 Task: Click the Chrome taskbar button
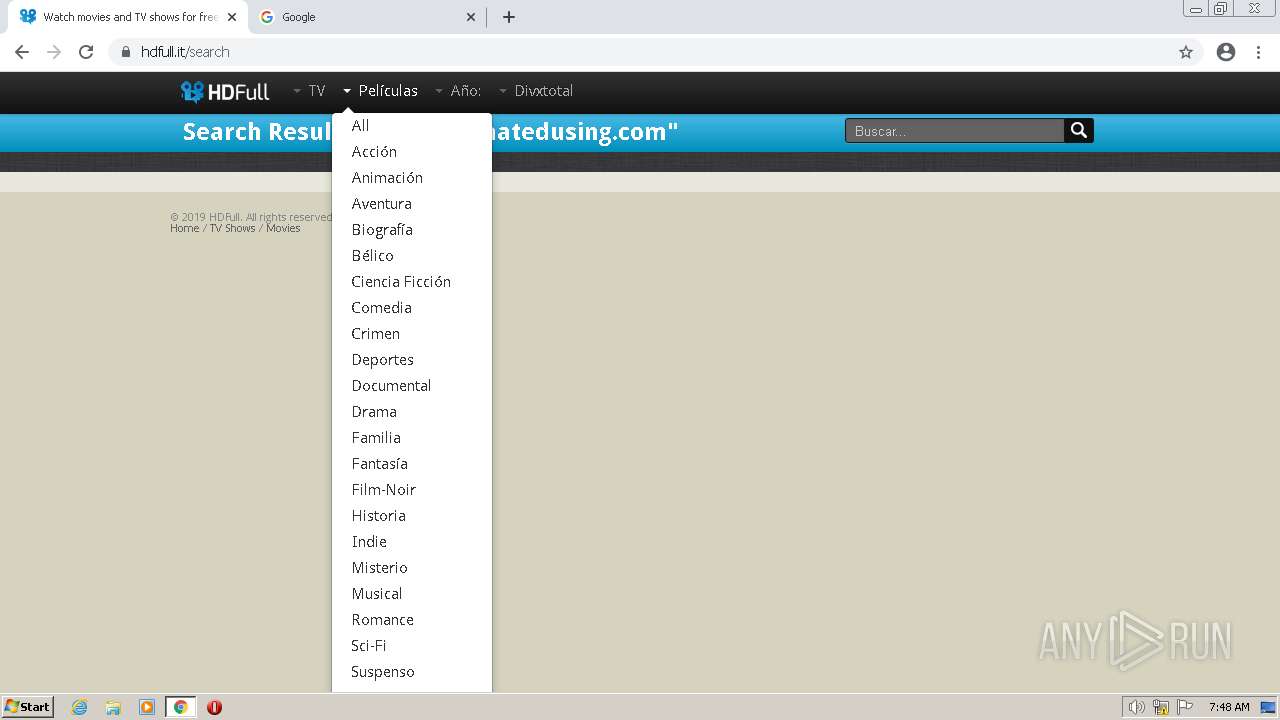pos(181,707)
